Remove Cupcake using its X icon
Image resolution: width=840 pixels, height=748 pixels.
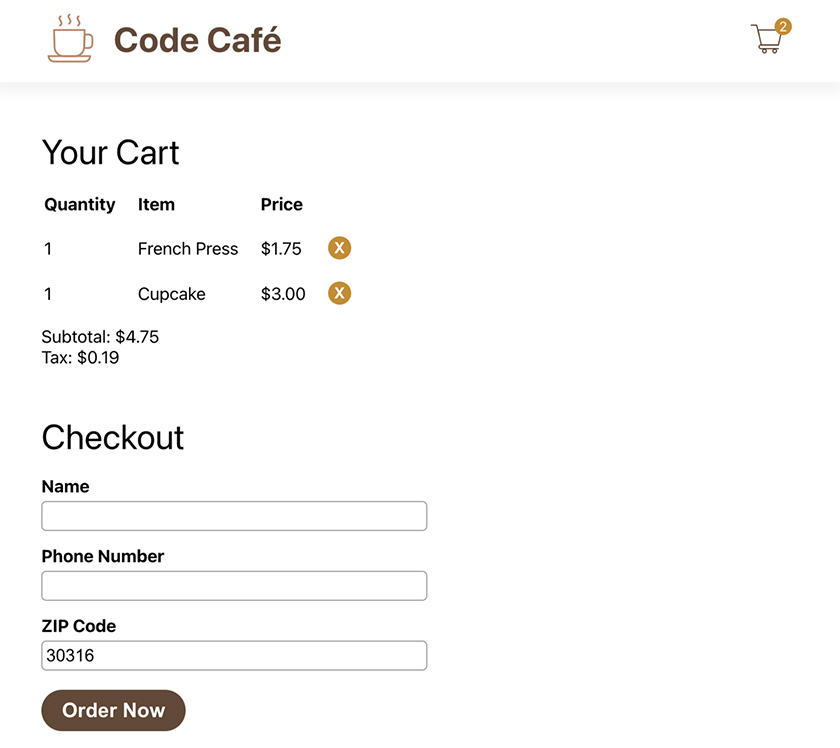(x=339, y=293)
